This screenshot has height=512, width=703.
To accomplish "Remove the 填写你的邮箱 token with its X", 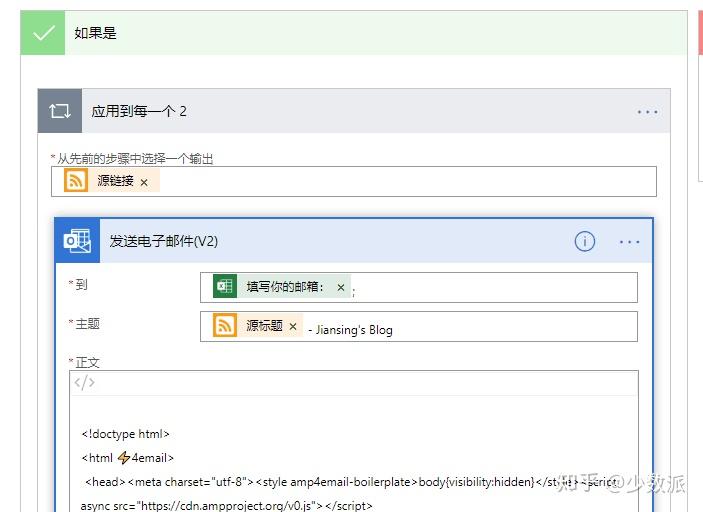I will [341, 287].
